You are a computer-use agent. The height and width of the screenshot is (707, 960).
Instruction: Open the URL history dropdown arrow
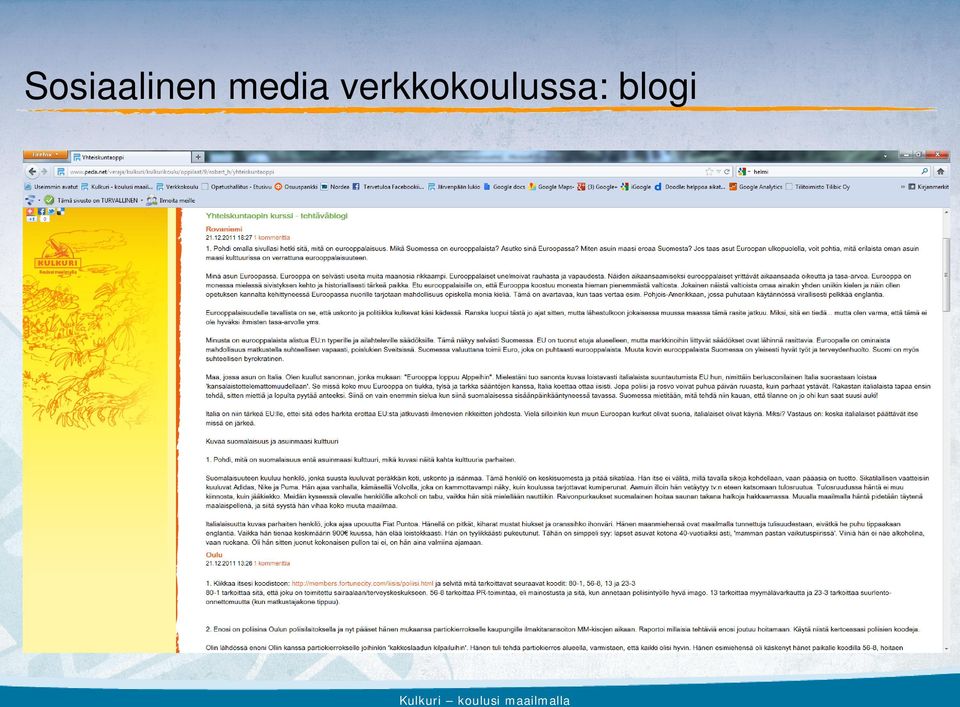coord(718,172)
